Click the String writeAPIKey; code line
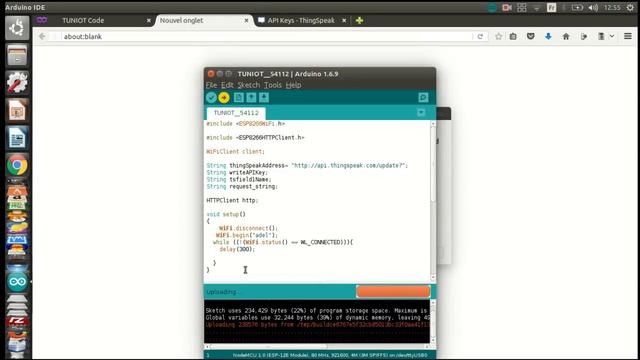The width and height of the screenshot is (640, 360). tap(237, 173)
